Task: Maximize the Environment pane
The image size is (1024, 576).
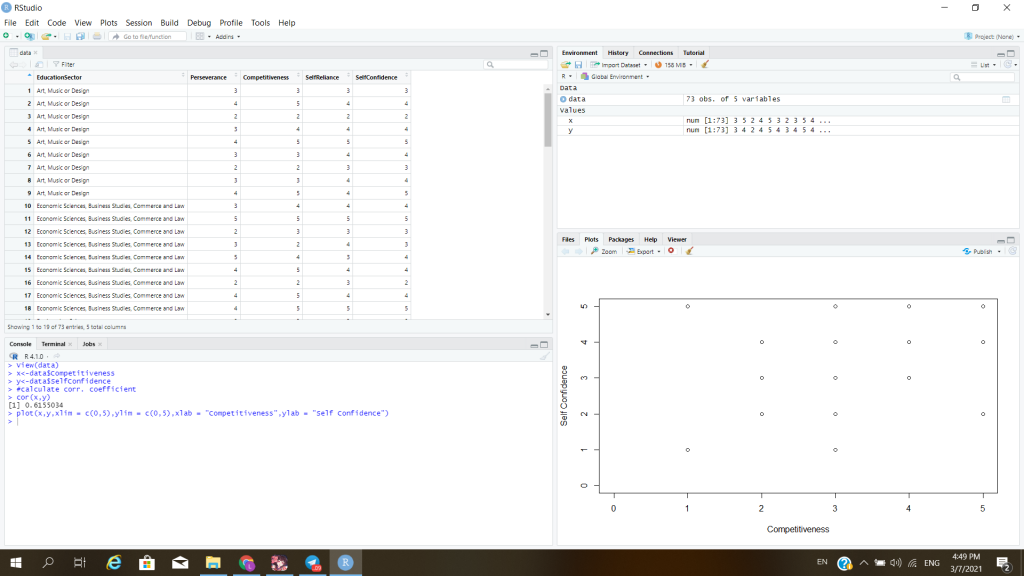Action: coord(1009,53)
